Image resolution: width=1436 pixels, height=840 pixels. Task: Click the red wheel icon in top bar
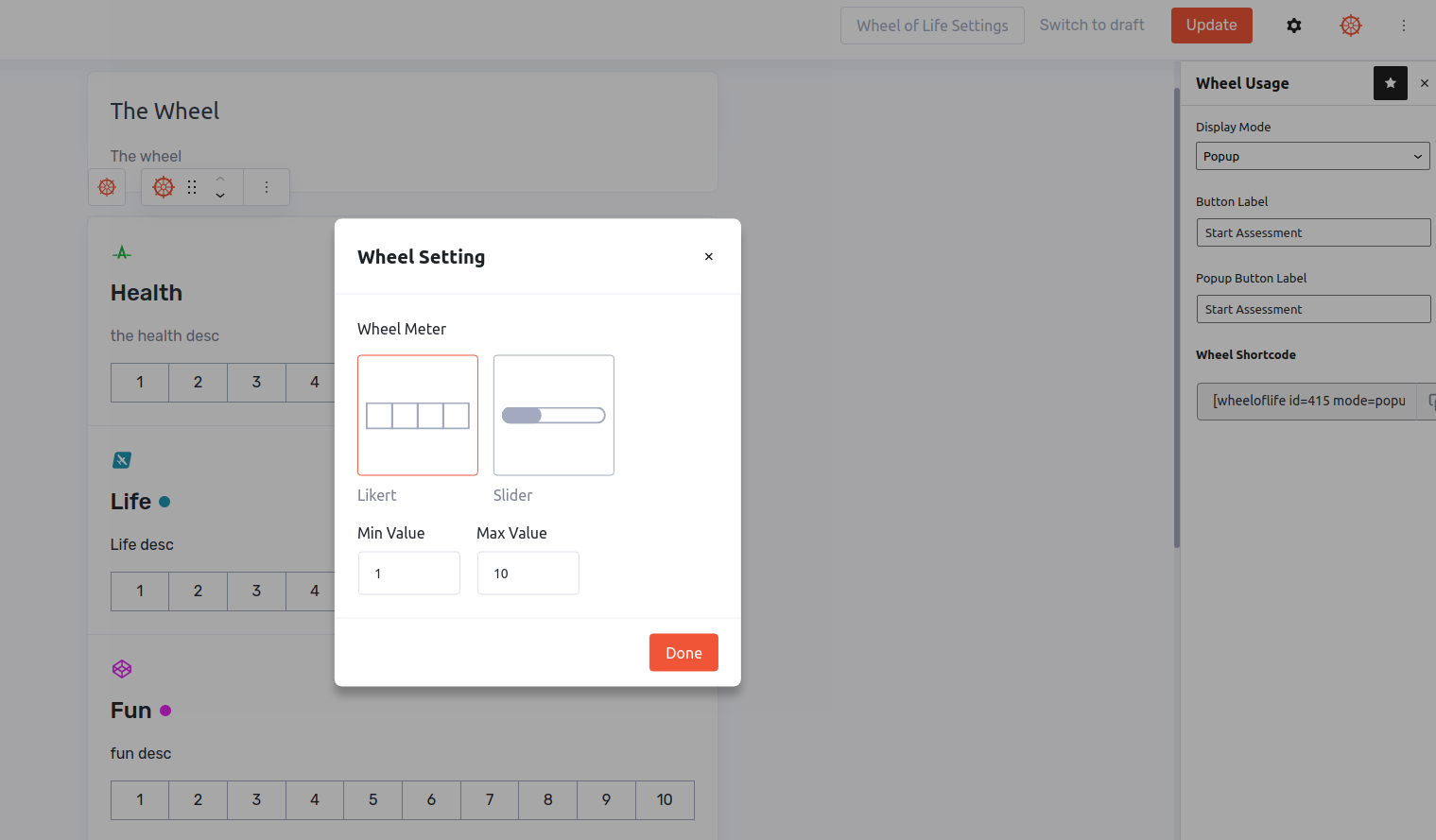click(x=1350, y=26)
